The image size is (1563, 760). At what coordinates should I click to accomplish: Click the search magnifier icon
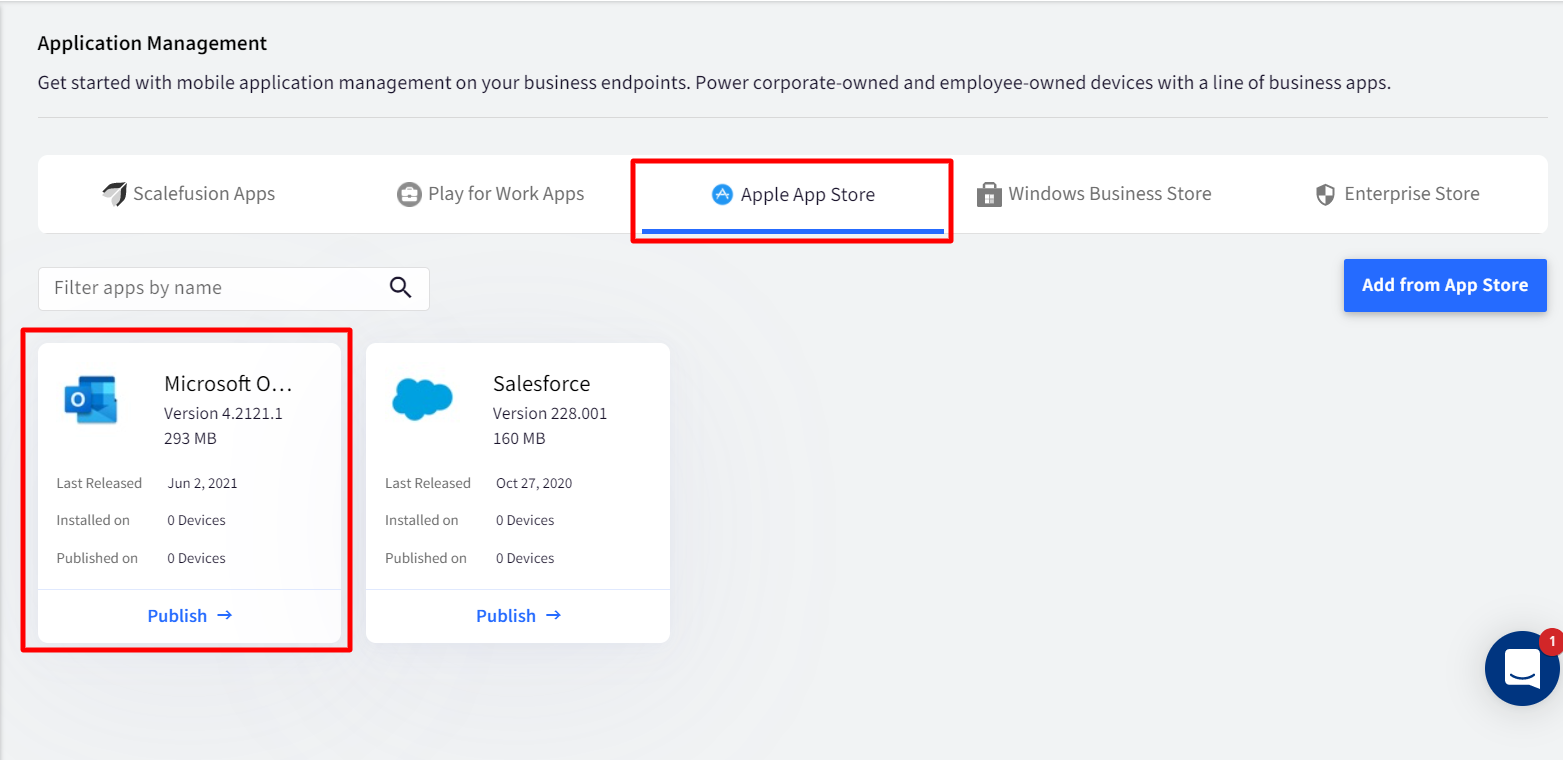click(x=401, y=288)
